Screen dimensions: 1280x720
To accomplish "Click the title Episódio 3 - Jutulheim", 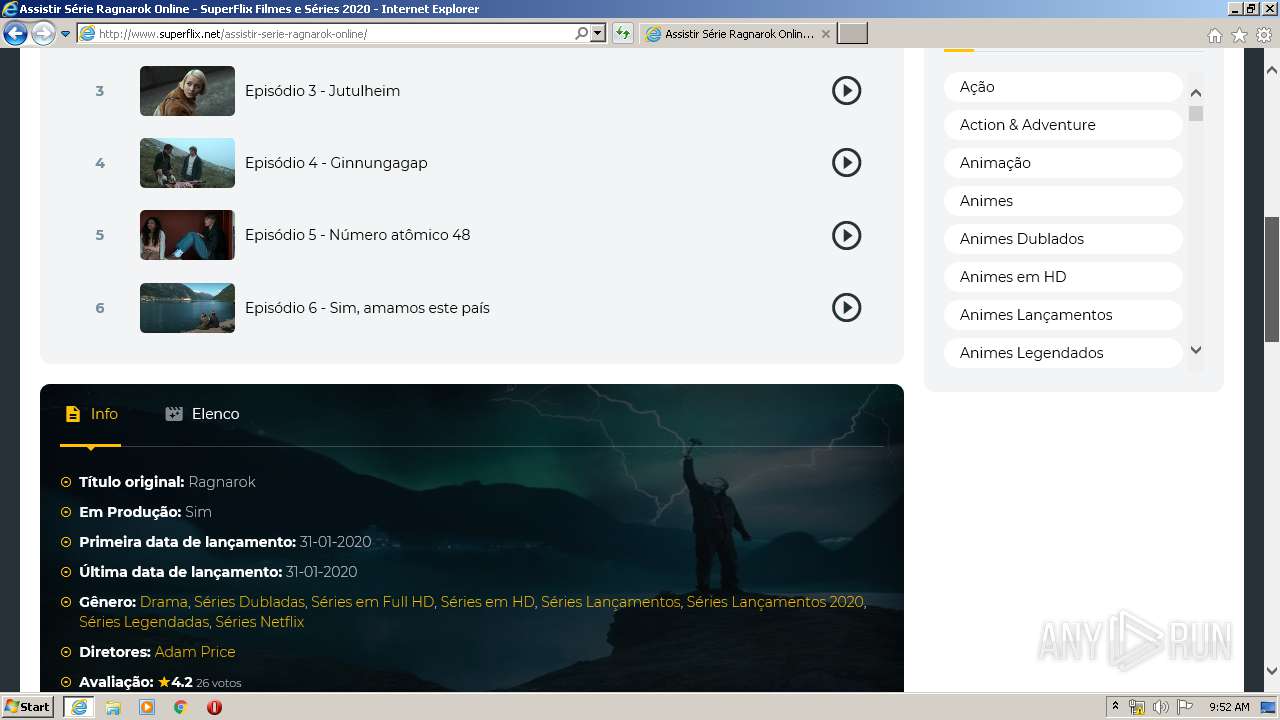I will [322, 91].
